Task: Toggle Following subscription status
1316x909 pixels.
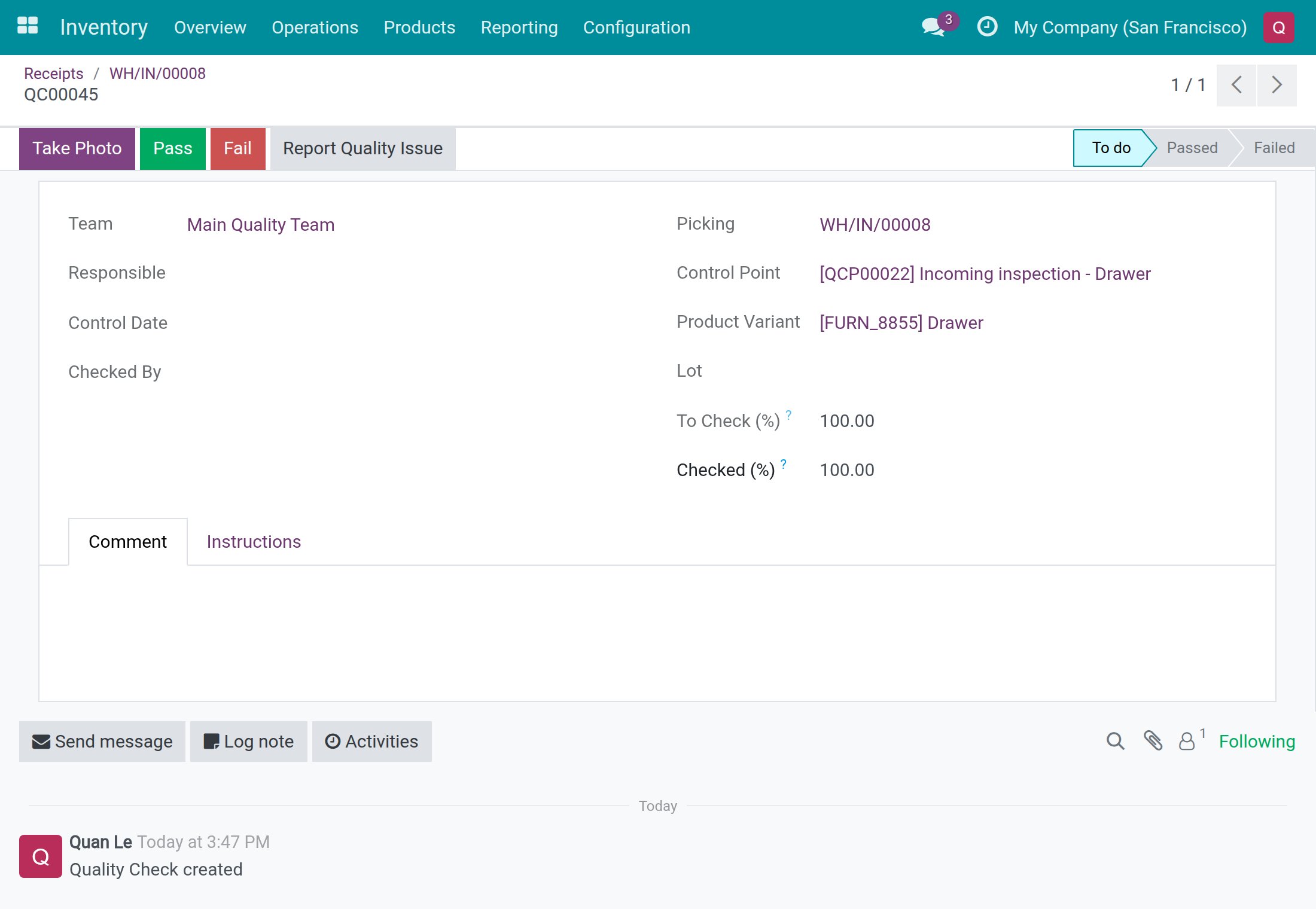Action: click(x=1257, y=742)
